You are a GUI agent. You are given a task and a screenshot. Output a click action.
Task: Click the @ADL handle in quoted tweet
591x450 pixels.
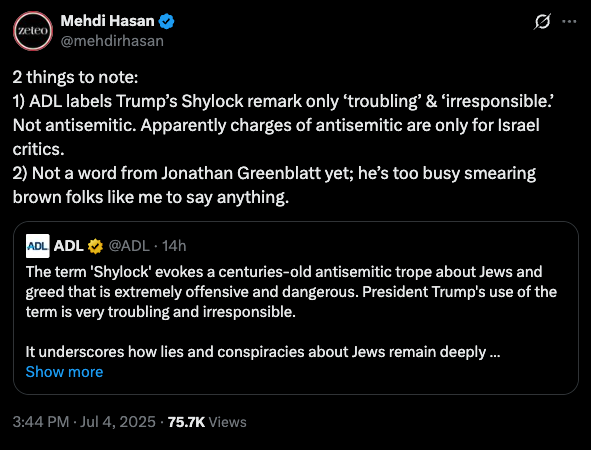tap(129, 246)
